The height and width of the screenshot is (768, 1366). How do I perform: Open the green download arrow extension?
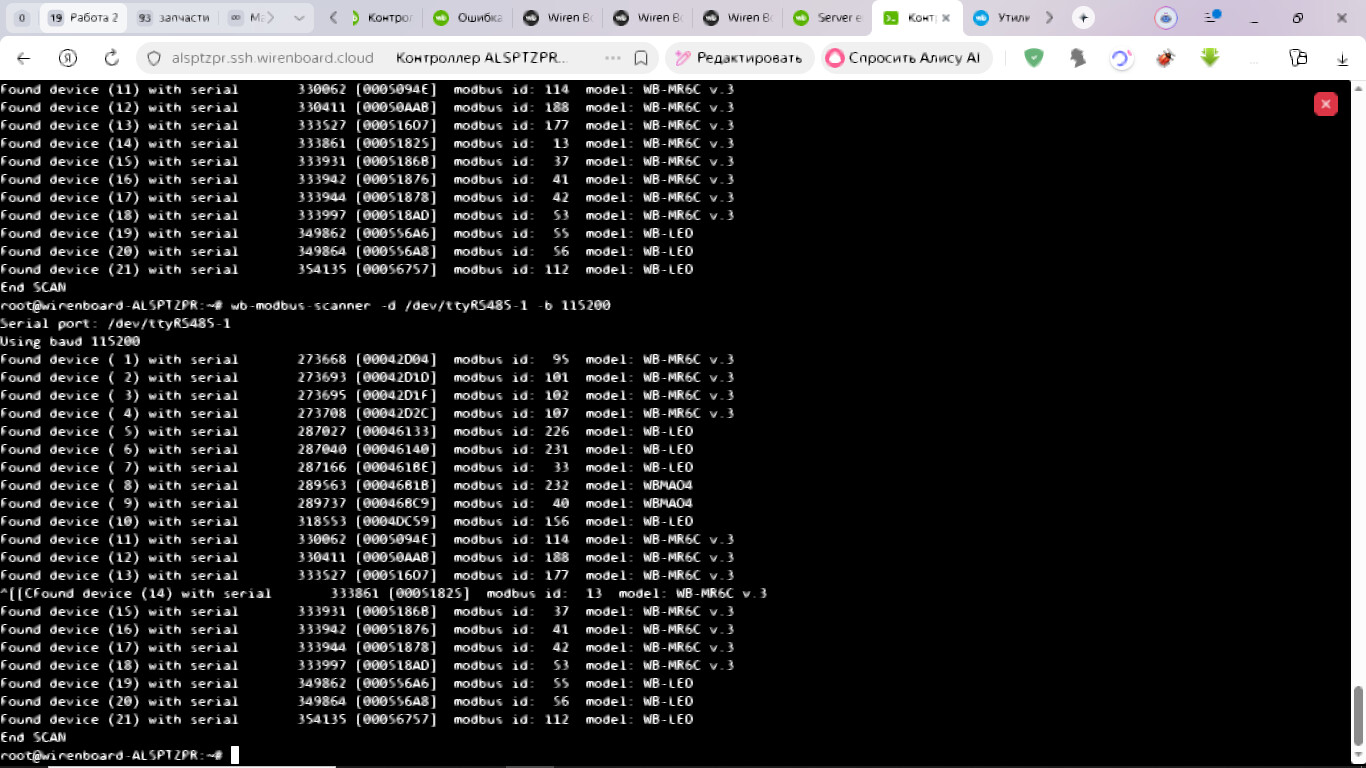[1209, 58]
